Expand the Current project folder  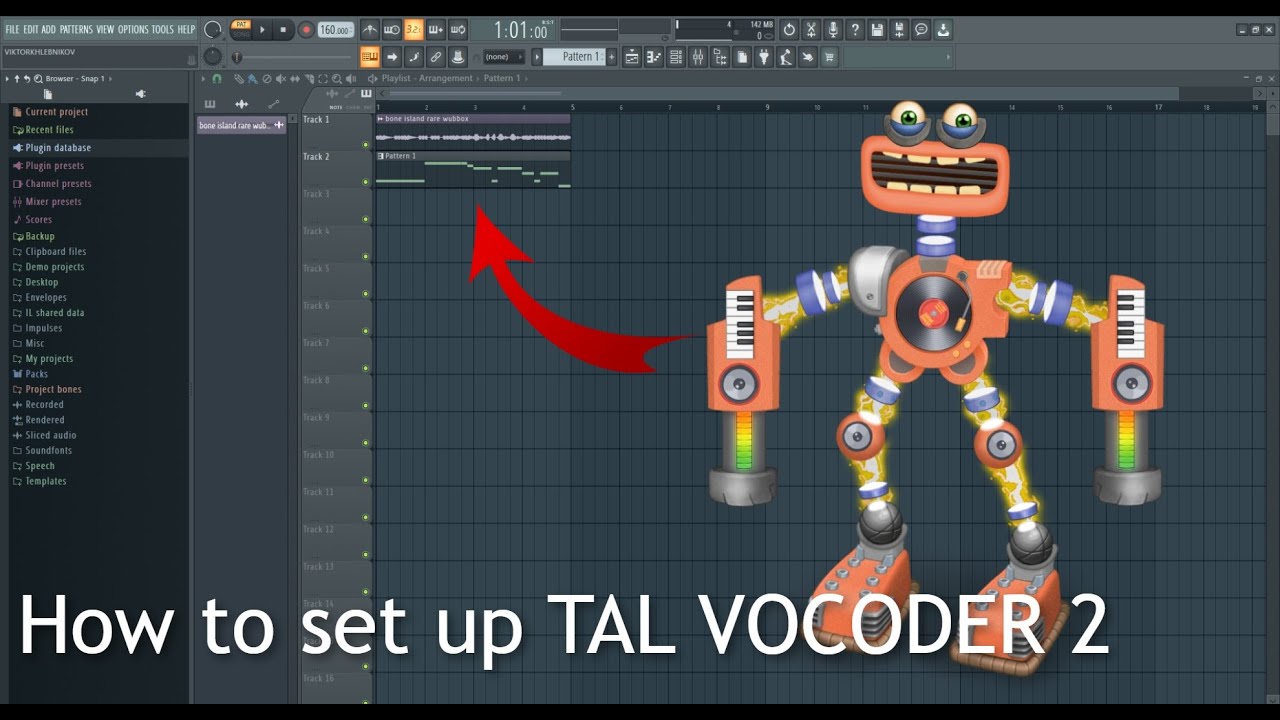[50, 112]
